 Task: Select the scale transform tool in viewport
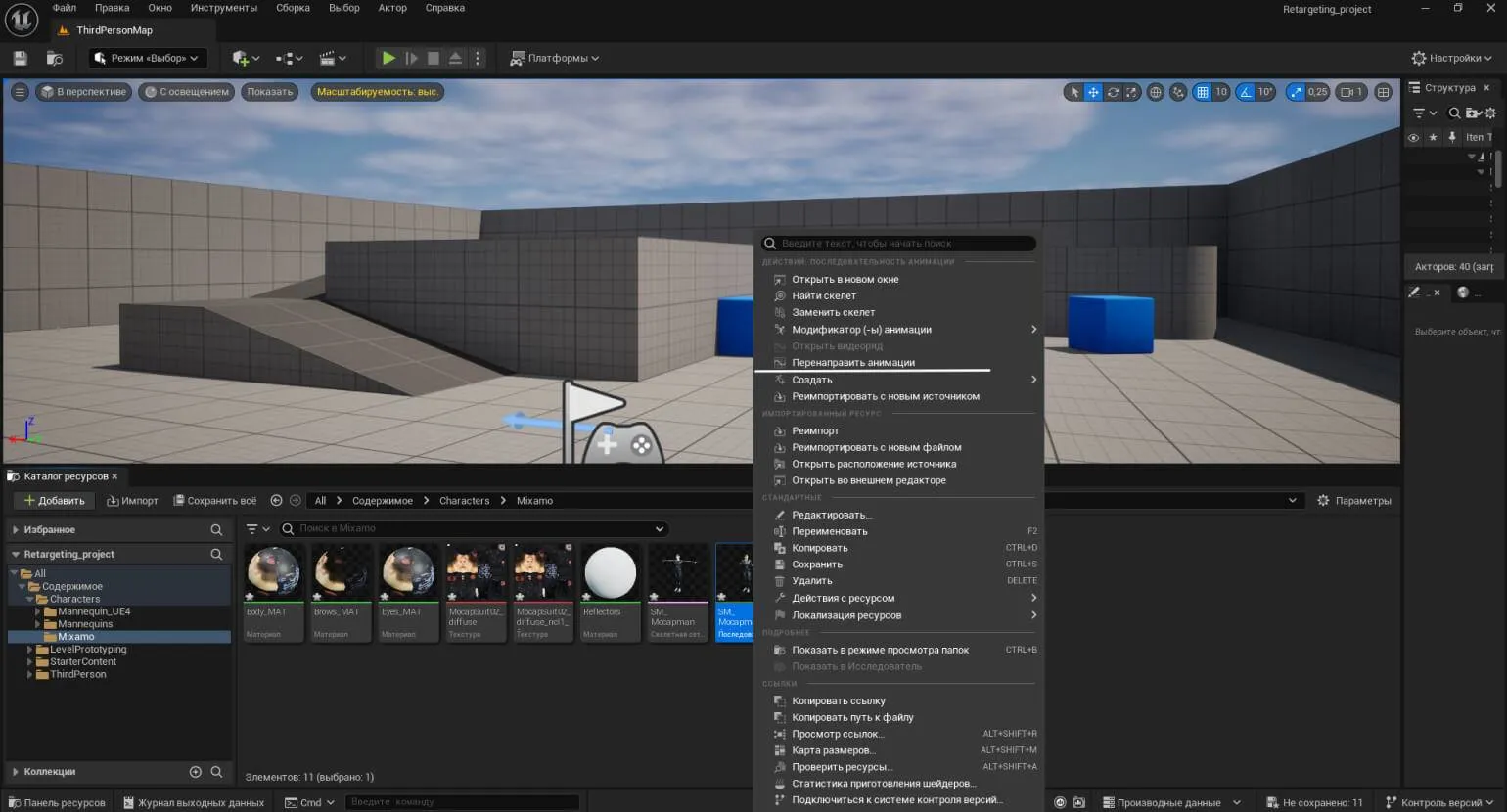(x=1131, y=92)
